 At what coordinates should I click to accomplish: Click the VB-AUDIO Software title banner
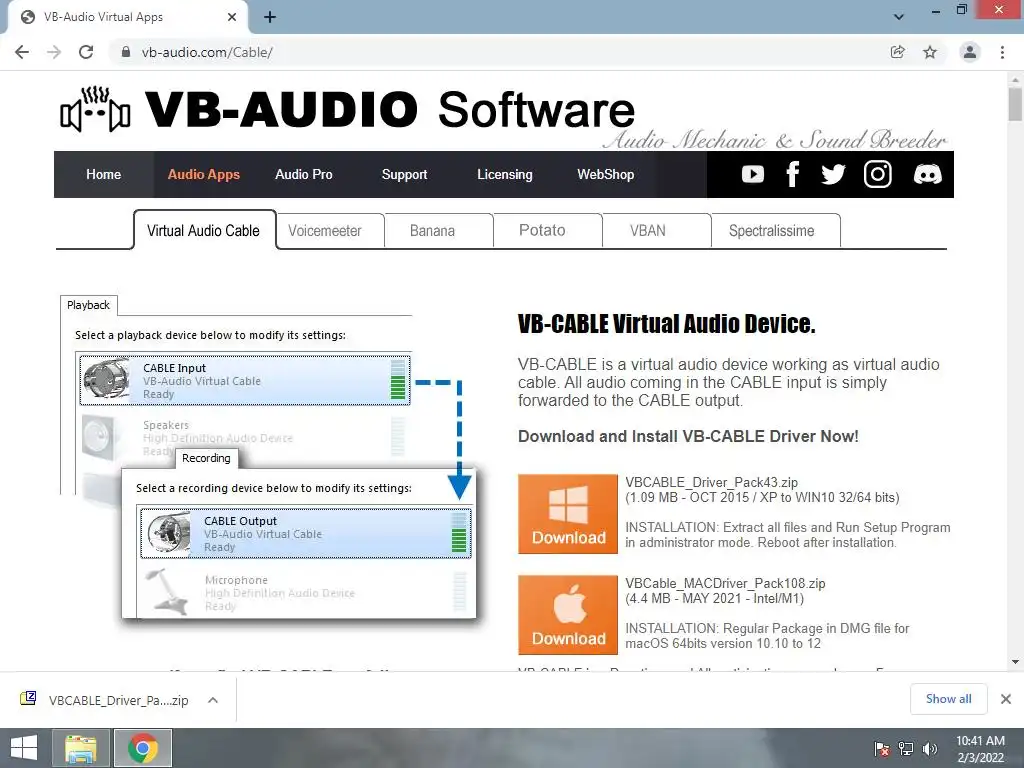390,109
